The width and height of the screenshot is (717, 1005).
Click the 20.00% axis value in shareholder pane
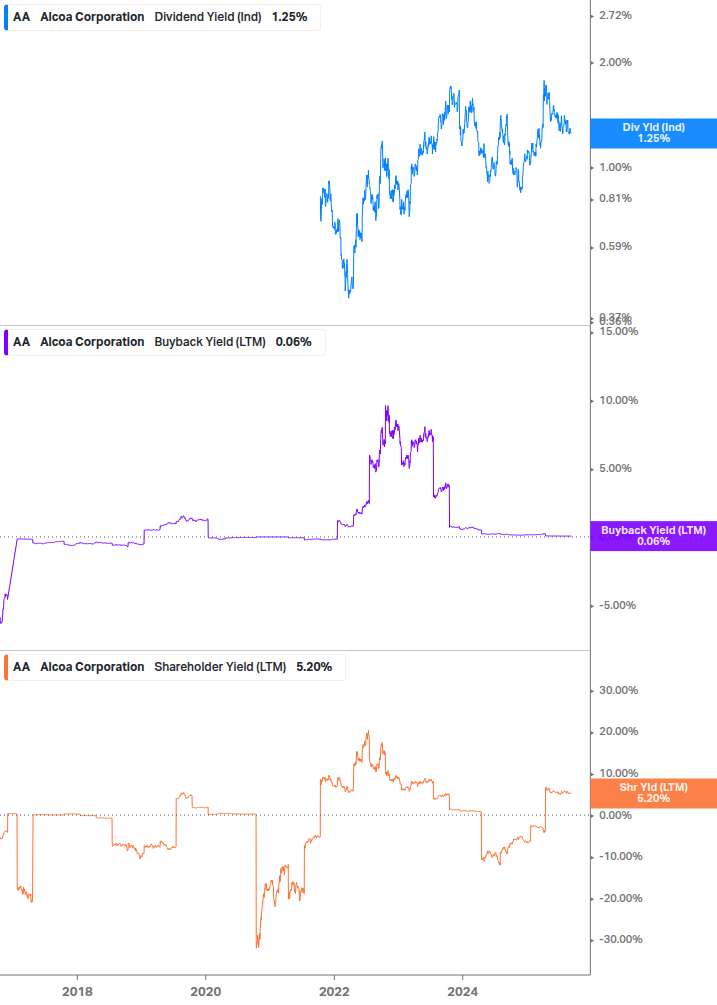point(618,732)
